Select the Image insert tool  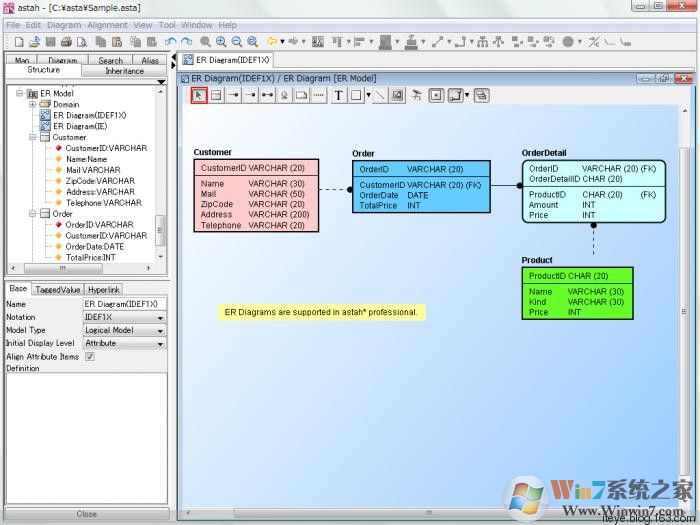tap(397, 95)
